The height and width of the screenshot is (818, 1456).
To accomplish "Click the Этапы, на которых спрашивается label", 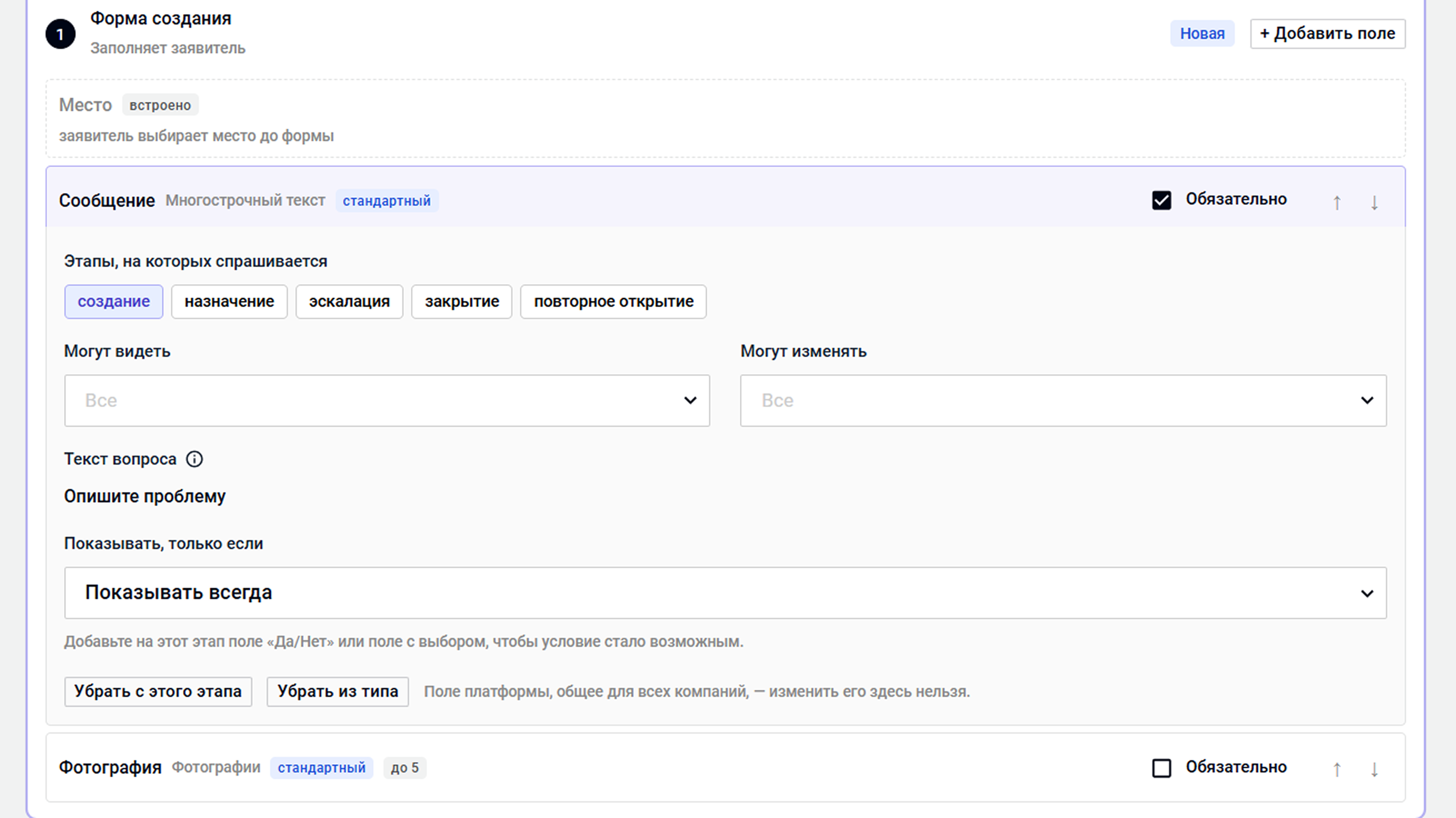I will (x=196, y=262).
